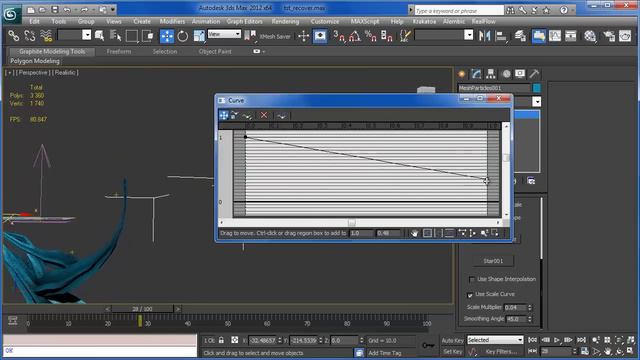This screenshot has width=640, height=360.
Task: Click the time slider showing 28 / 100
Action: pyautogui.click(x=142, y=309)
